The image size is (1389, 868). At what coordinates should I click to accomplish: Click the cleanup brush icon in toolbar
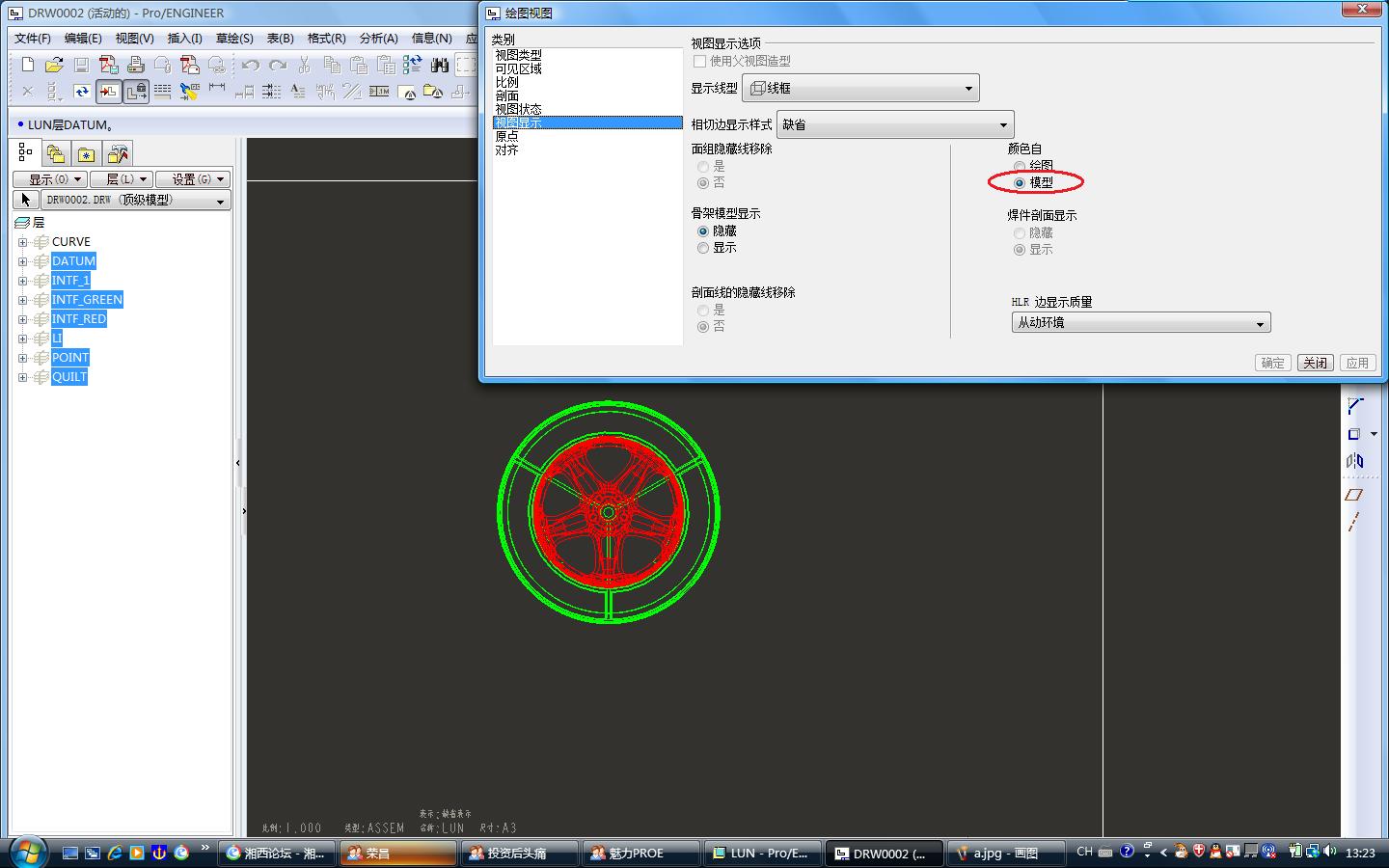190,92
